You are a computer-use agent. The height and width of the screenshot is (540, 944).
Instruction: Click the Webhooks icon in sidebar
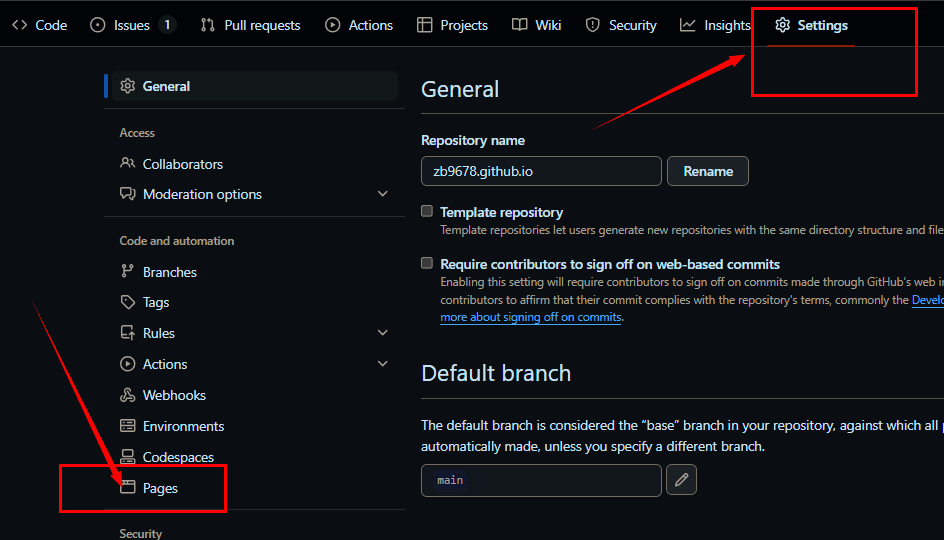(127, 395)
